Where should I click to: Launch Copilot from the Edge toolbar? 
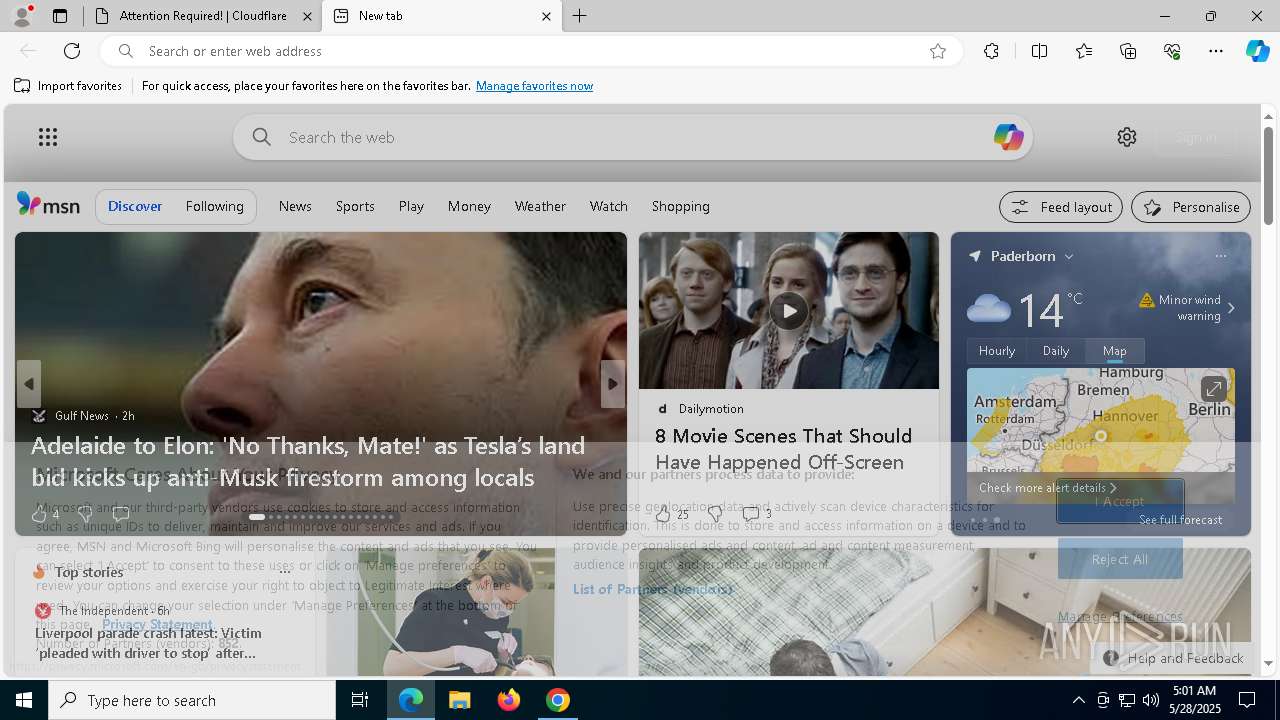1257,51
